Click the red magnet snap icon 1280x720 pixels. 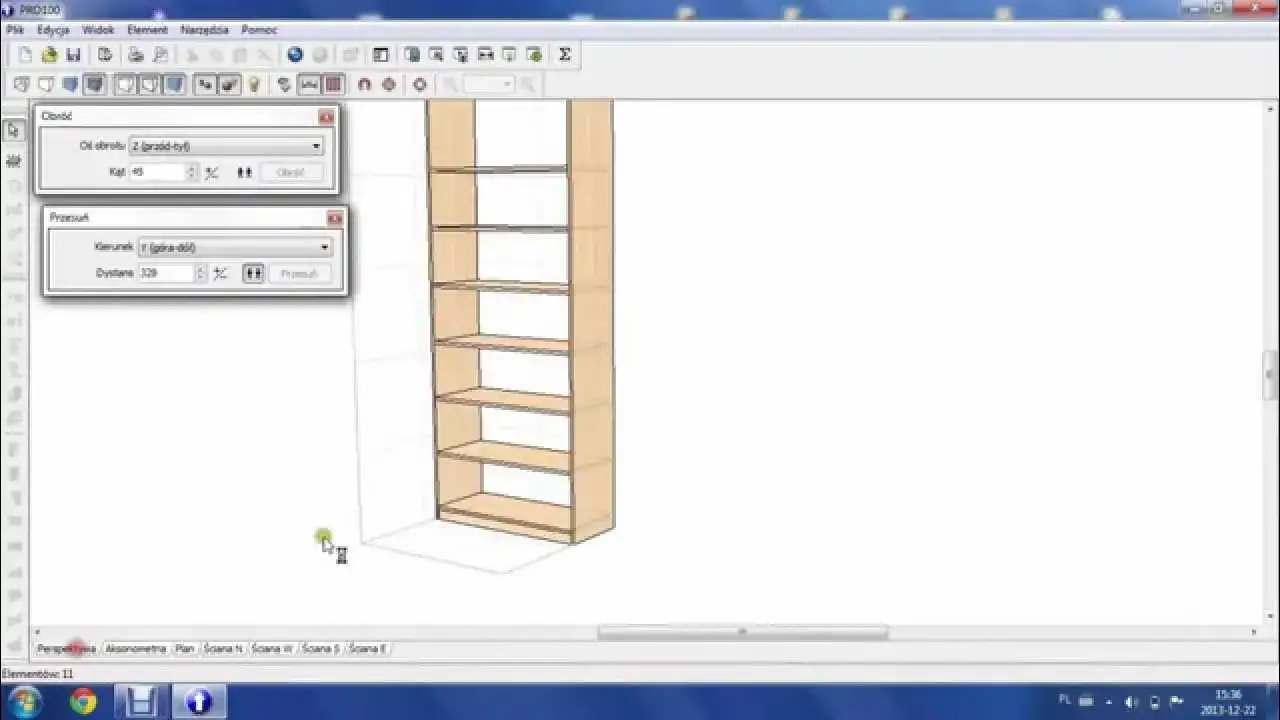364,85
